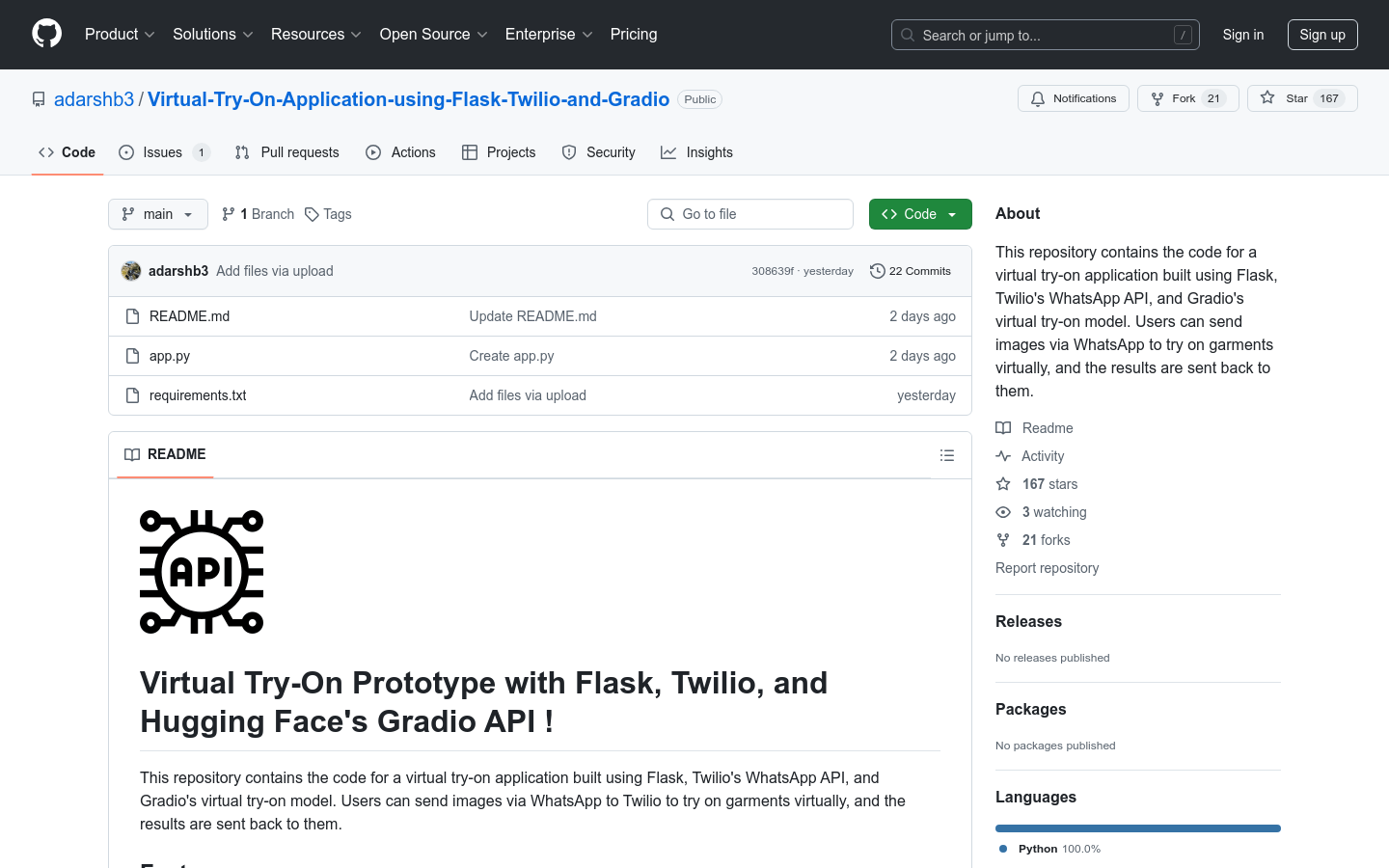Click the app.py file icon
This screenshot has height=868, width=1389.
pos(133,356)
